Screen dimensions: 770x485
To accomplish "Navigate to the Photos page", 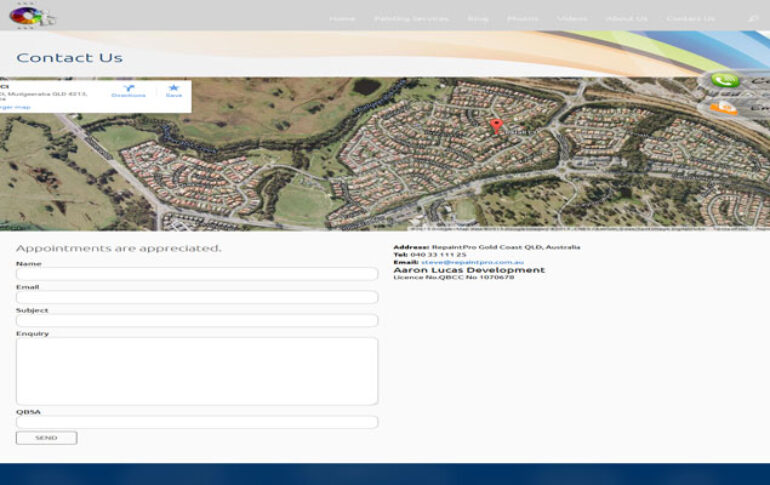I will pos(522,19).
